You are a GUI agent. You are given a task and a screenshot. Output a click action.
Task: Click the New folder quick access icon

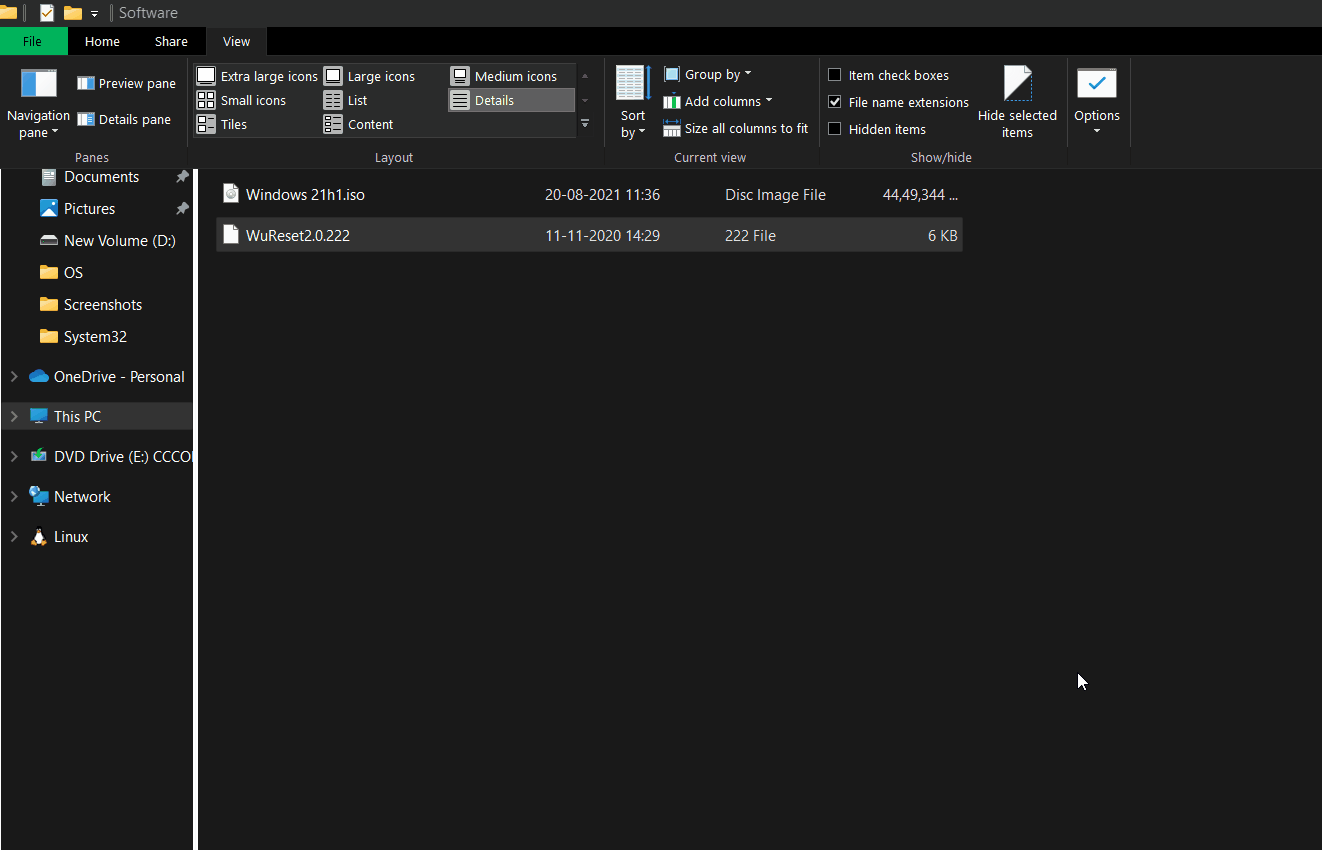click(73, 13)
